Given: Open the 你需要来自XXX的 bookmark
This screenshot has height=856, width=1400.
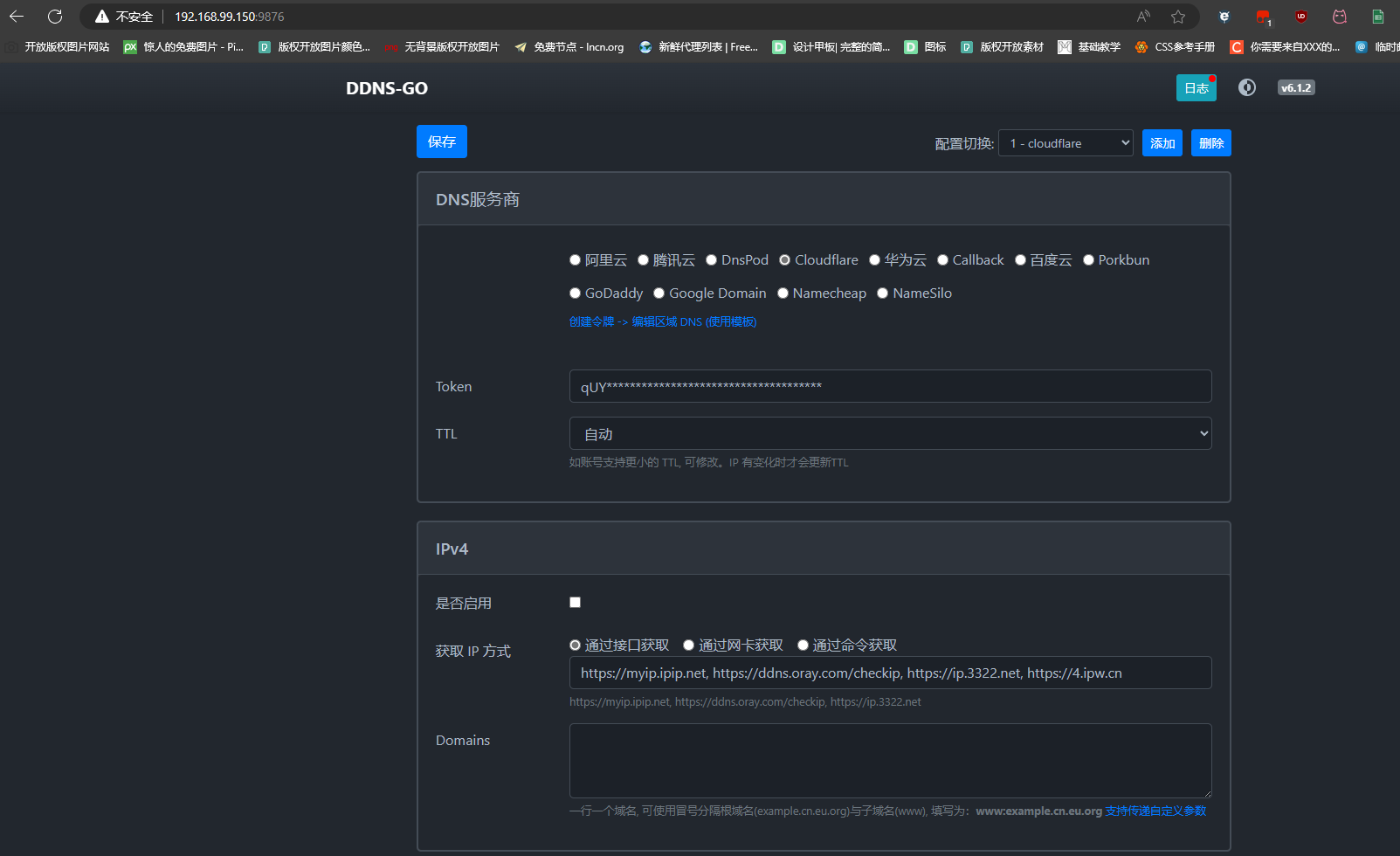Looking at the screenshot, I should (x=1285, y=47).
